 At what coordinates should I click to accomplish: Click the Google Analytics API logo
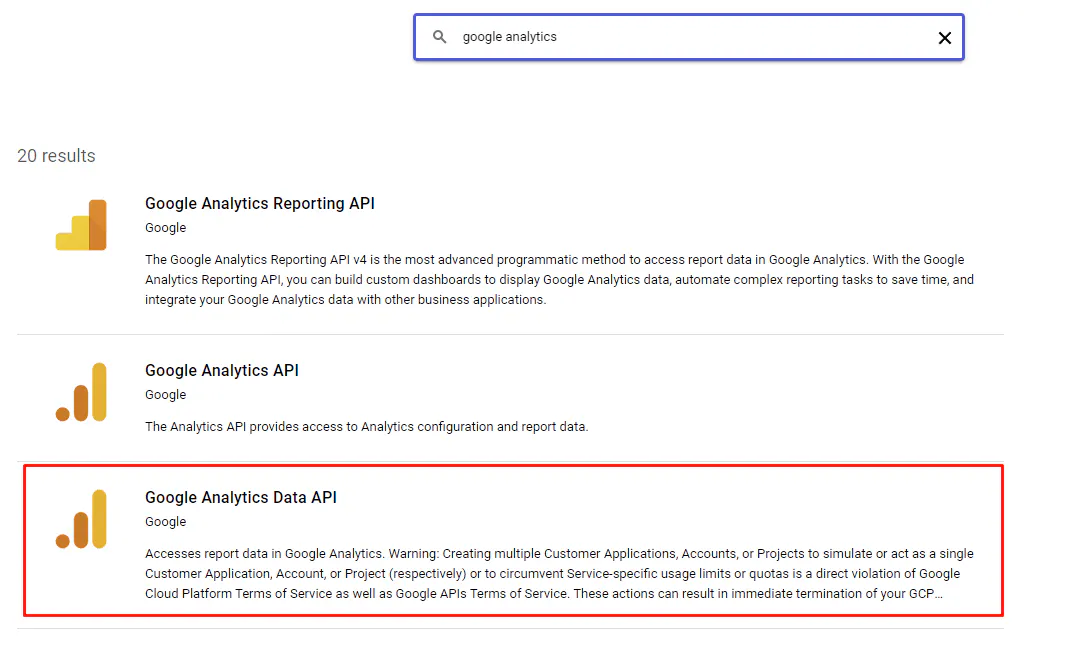pos(81,392)
